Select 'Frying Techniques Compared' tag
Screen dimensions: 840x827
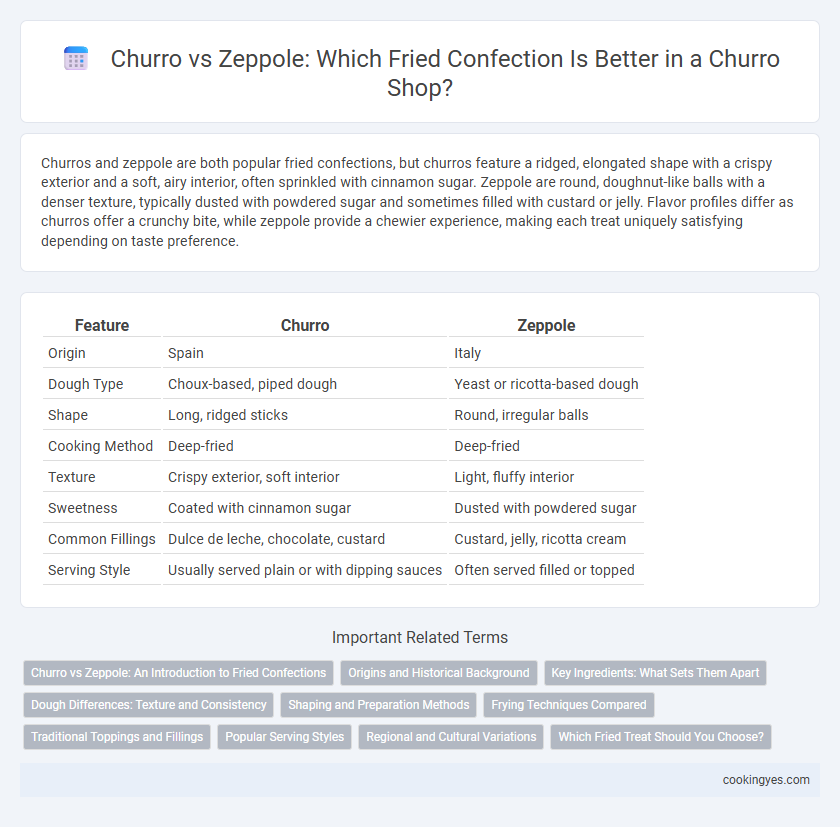point(569,705)
